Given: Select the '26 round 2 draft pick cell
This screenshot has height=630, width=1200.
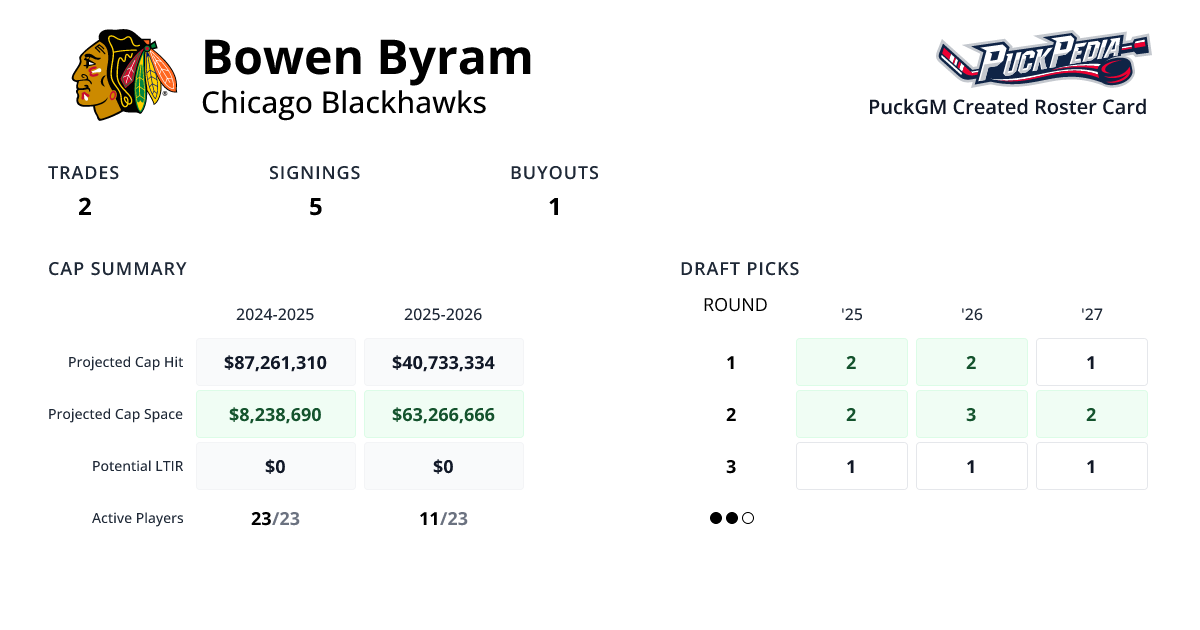Looking at the screenshot, I should (971, 414).
